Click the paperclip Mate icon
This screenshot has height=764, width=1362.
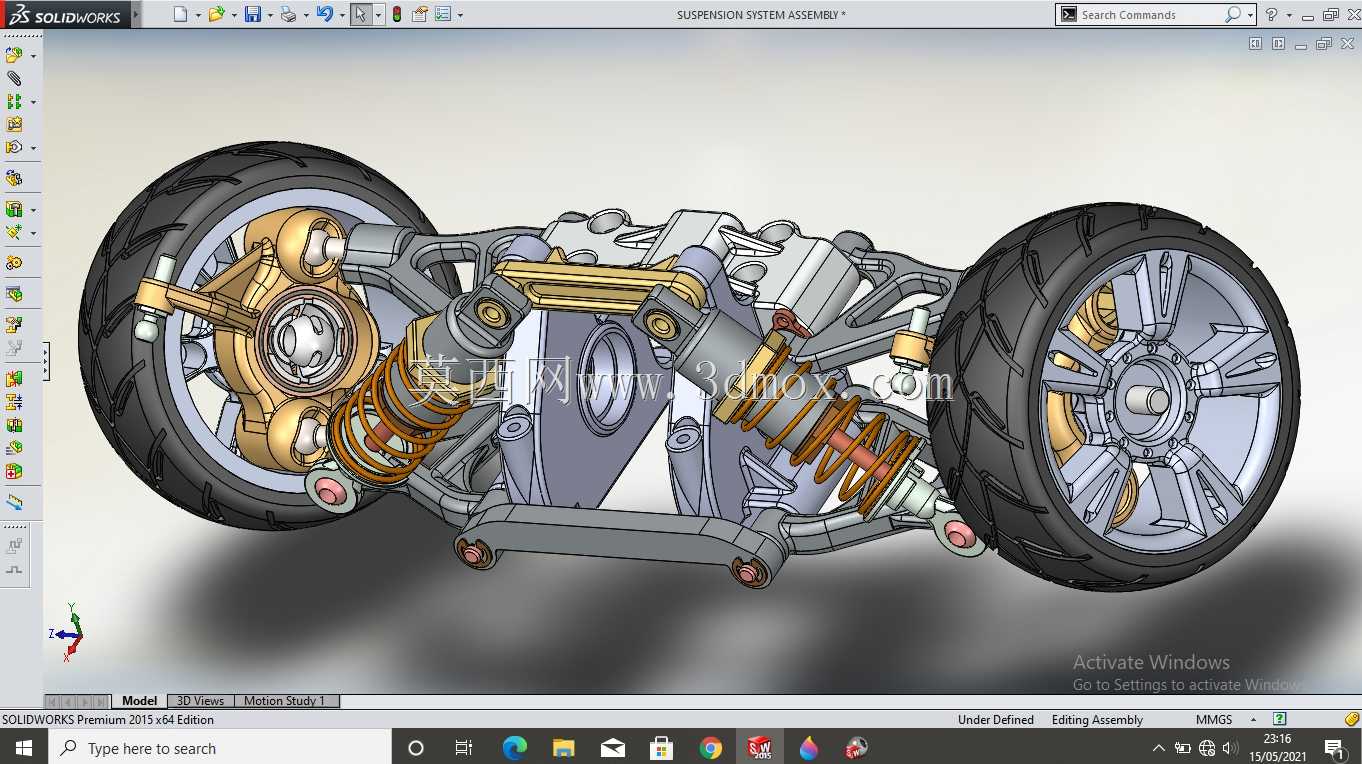coord(14,77)
